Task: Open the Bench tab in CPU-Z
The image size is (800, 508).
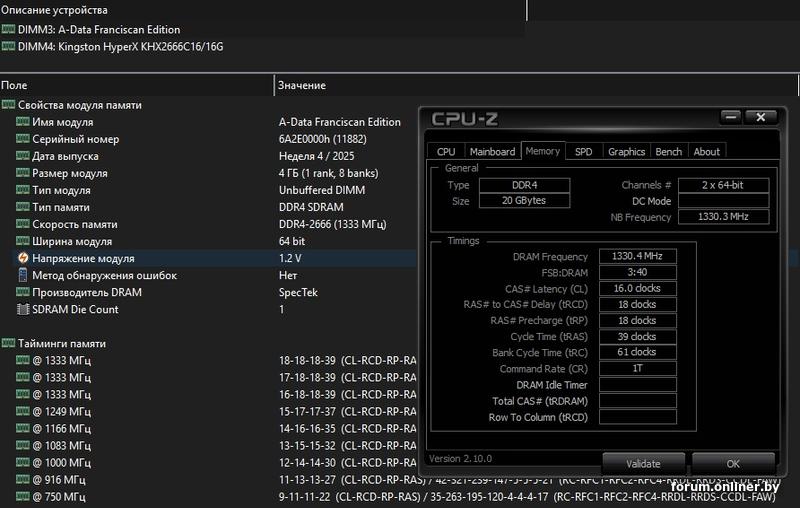Action: [668, 151]
